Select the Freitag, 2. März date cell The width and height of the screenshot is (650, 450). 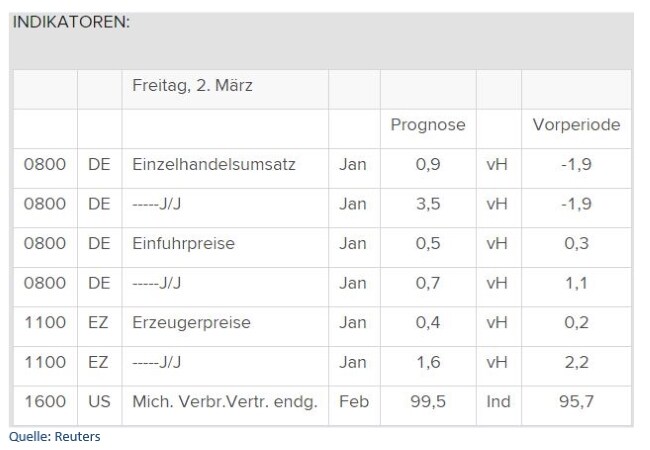pos(192,86)
